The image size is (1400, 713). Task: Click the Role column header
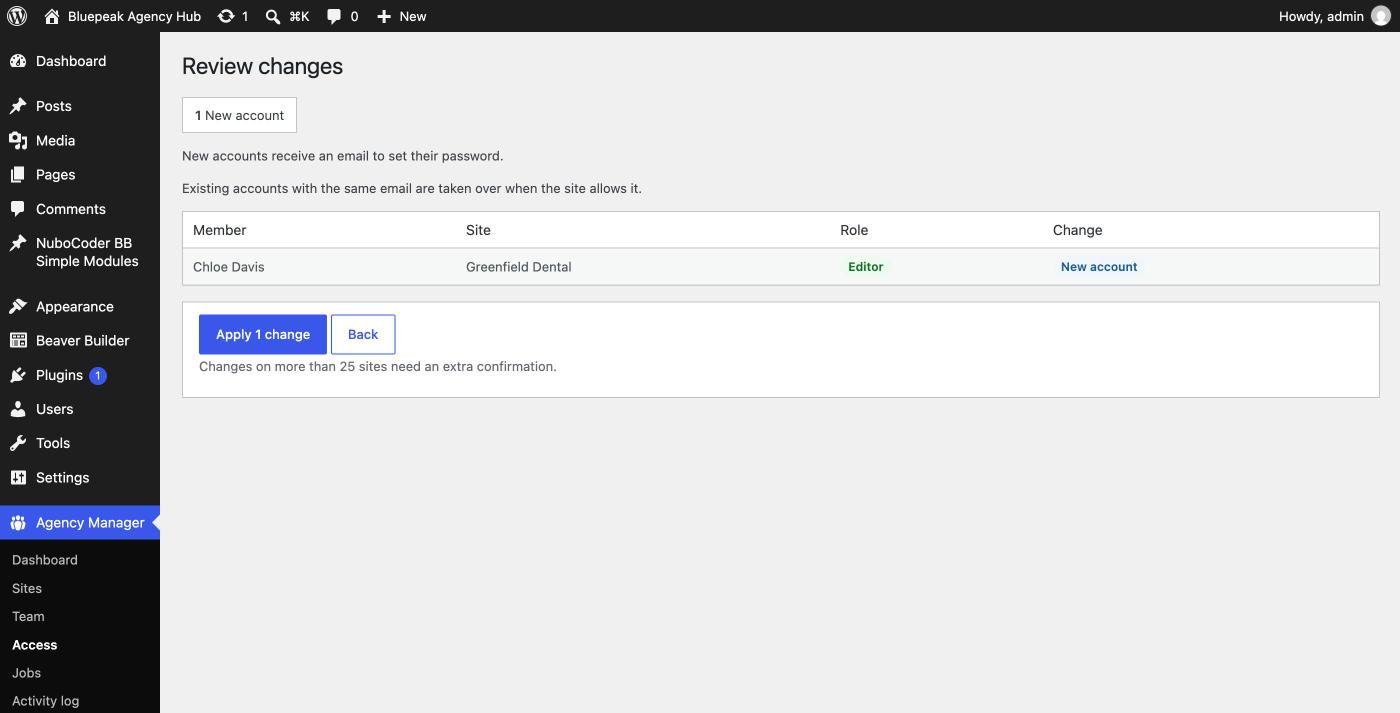(x=854, y=230)
